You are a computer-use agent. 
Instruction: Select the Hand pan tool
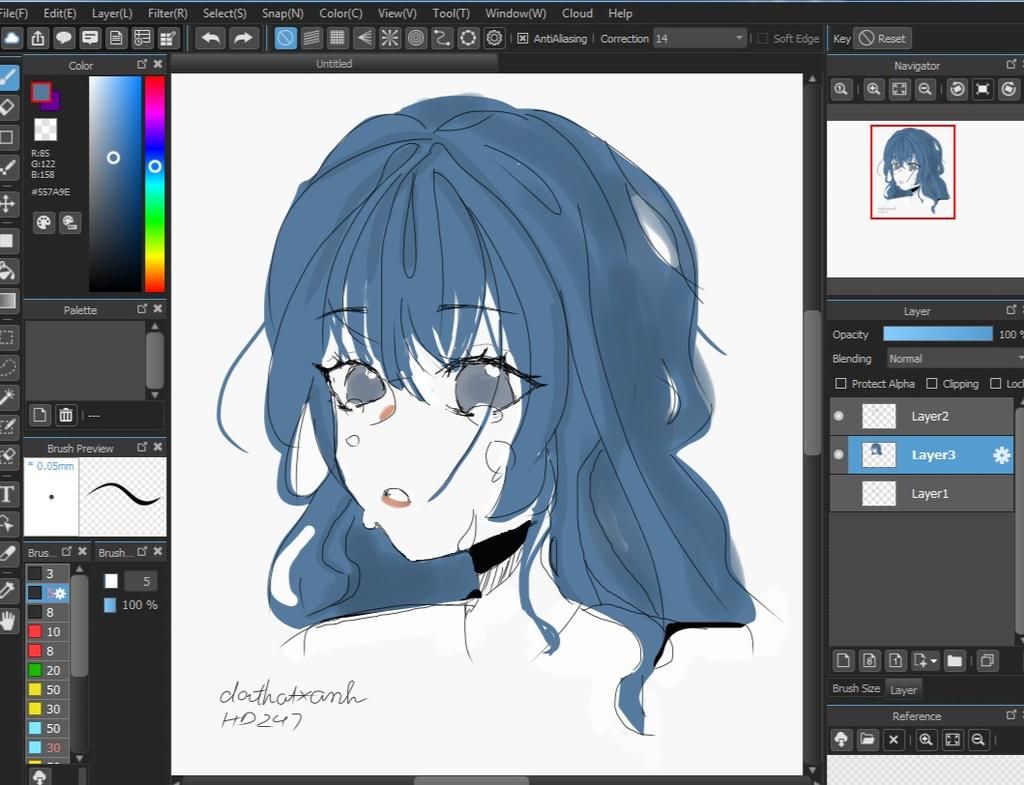[7, 620]
